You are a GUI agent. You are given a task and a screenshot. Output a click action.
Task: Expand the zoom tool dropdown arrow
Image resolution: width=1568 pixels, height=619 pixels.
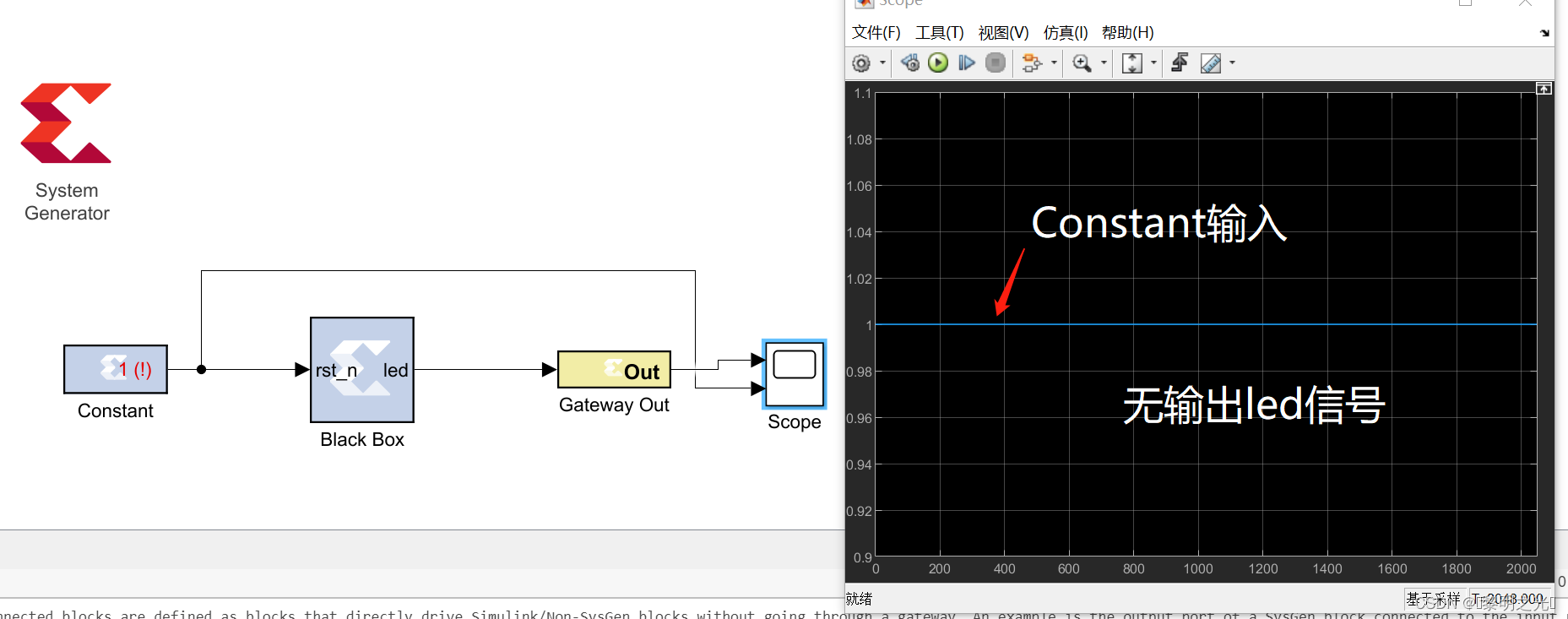[x=1104, y=63]
